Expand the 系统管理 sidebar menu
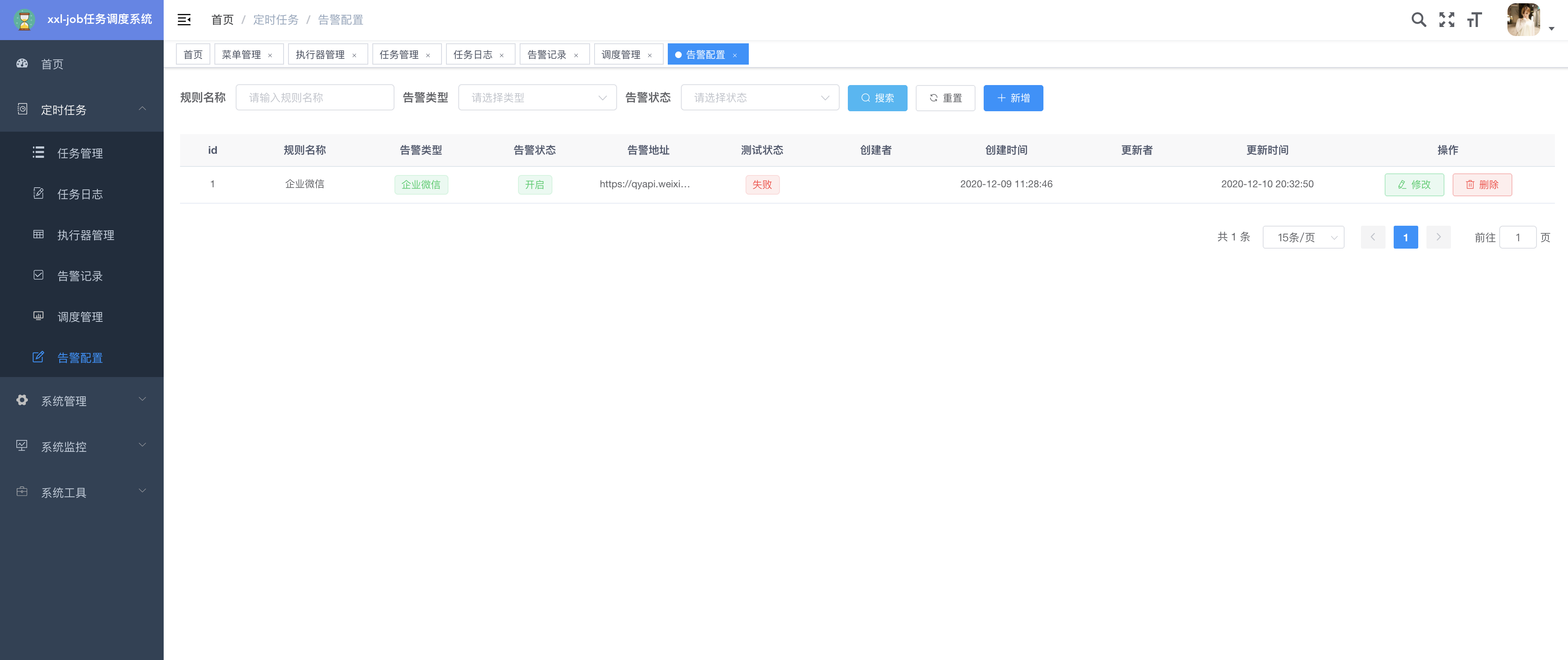Screen dimensions: 1568x660 [x=81, y=401]
